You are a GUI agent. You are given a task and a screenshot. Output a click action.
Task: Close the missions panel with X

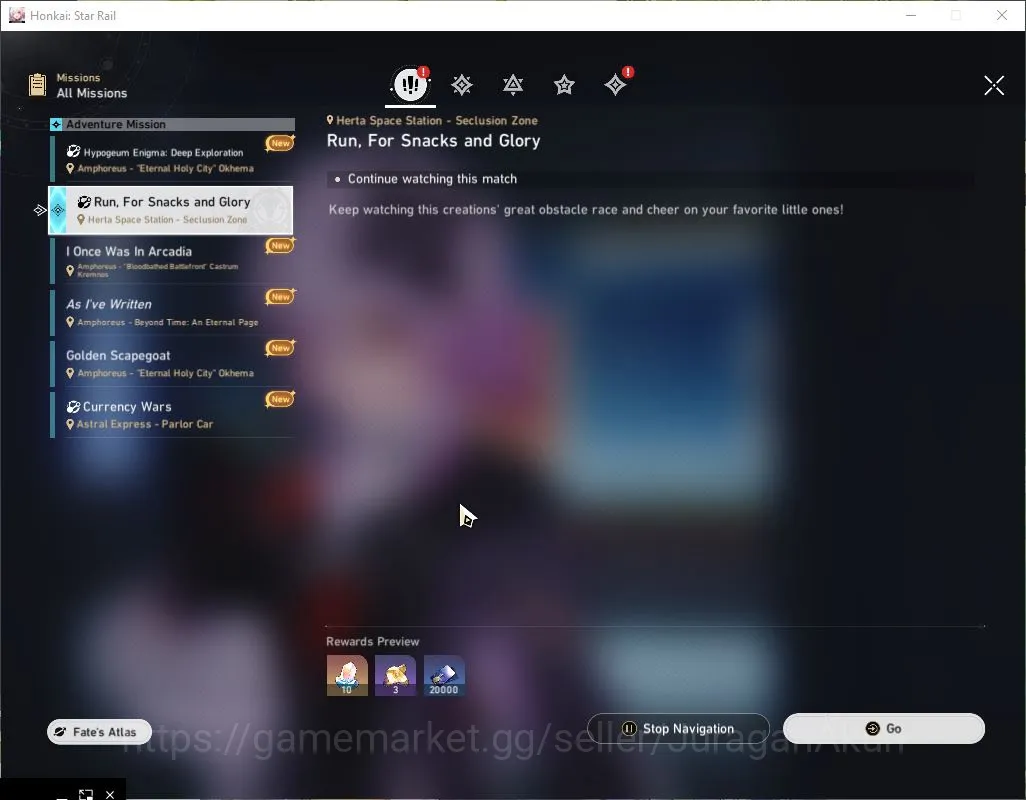coord(994,85)
